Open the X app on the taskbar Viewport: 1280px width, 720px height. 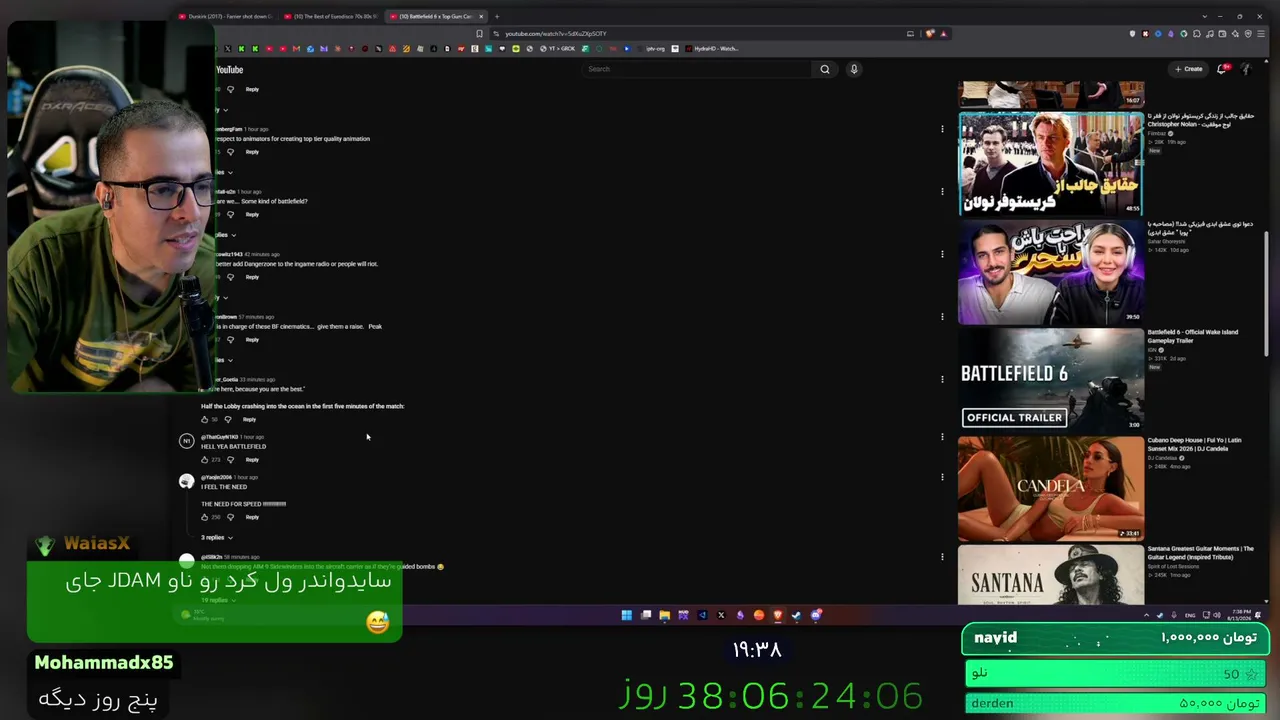tap(721, 615)
